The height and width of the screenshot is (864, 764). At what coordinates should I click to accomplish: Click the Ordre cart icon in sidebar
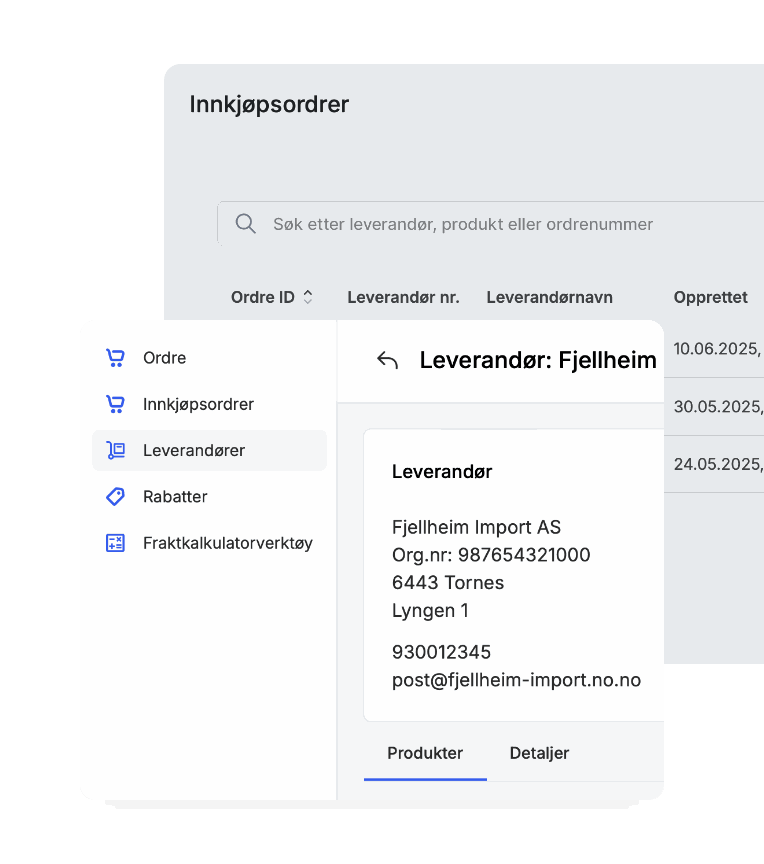tap(115, 358)
